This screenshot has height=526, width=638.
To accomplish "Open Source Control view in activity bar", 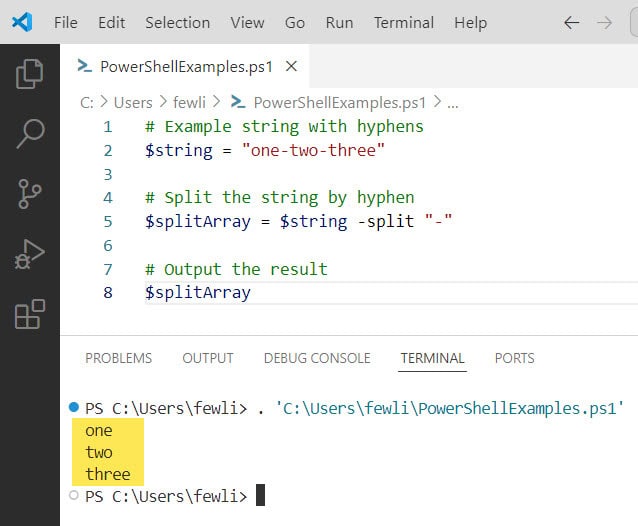I will pos(29,194).
